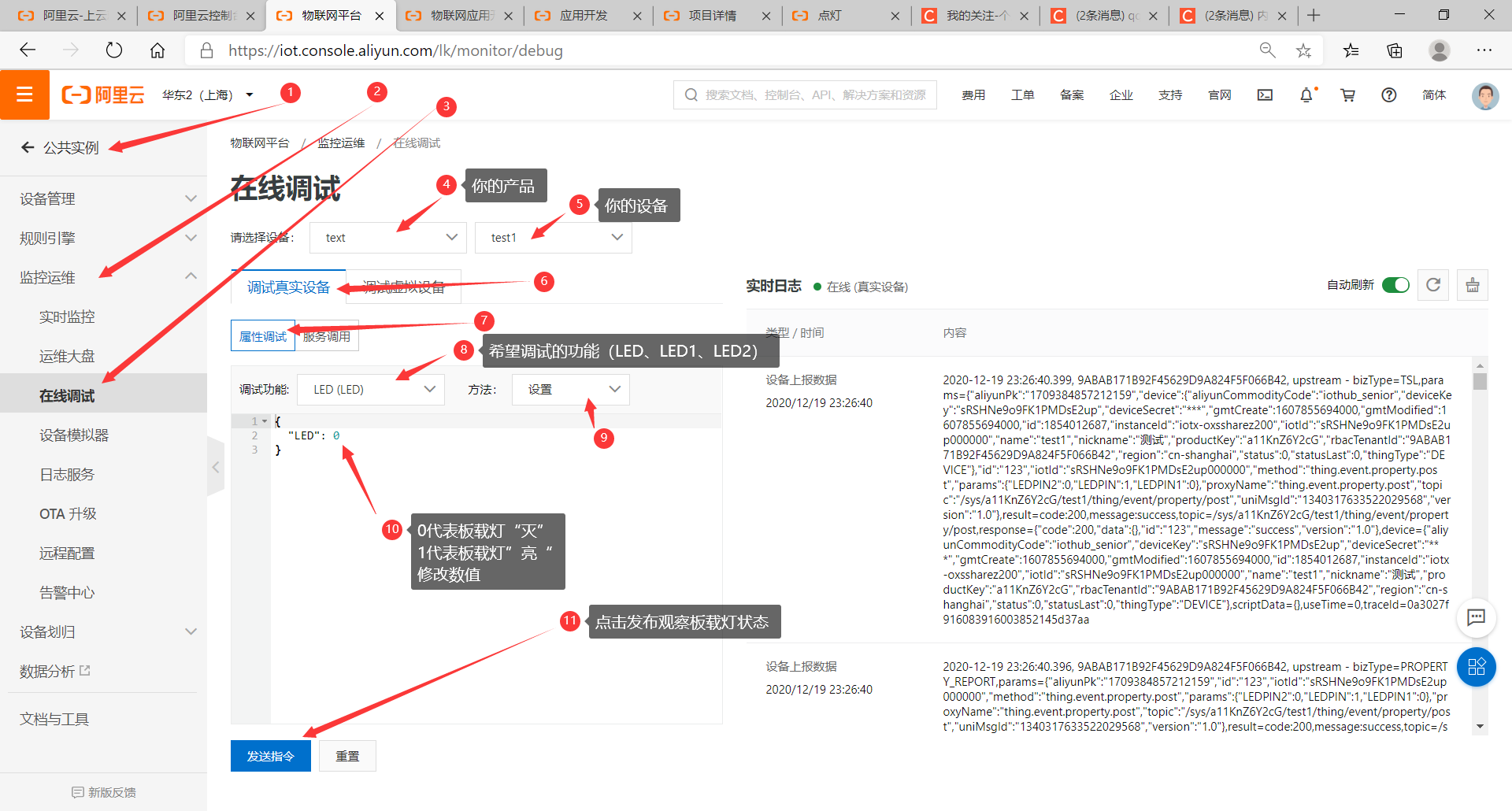Open browser settings and more menu
The height and width of the screenshot is (811, 1512).
click(1484, 50)
